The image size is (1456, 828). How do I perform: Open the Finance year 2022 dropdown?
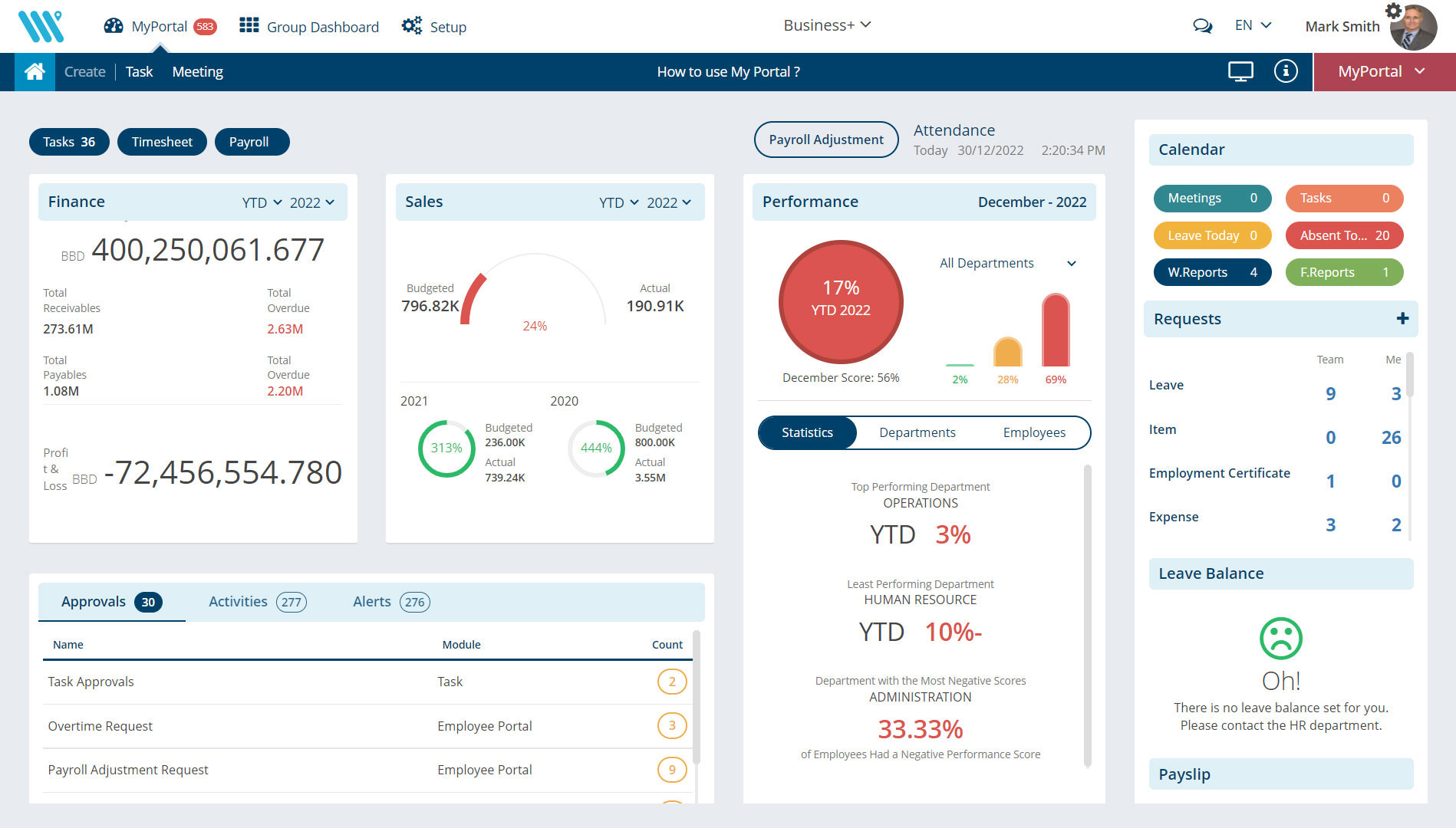(x=311, y=202)
